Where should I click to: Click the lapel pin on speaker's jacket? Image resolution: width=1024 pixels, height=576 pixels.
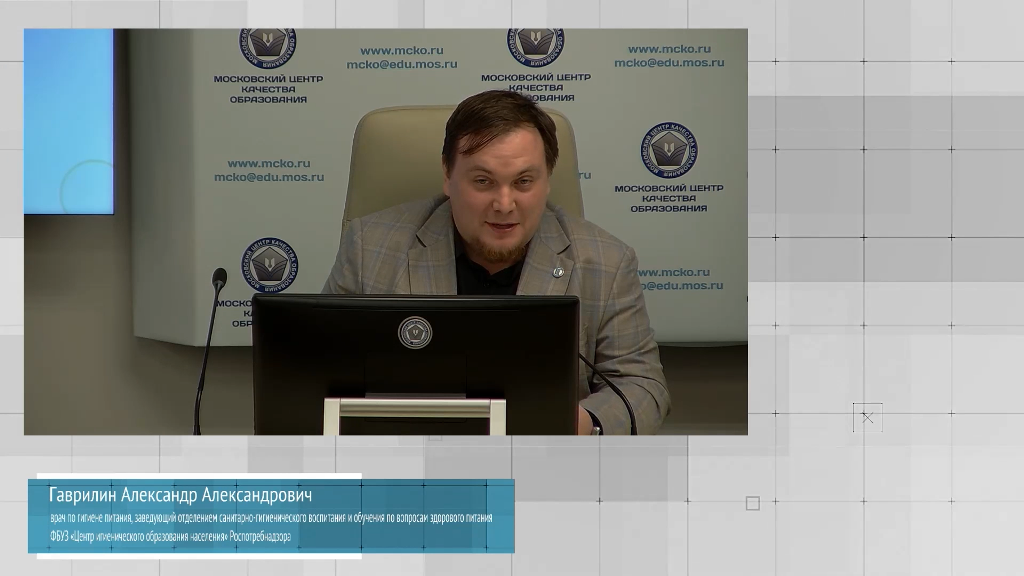558,271
